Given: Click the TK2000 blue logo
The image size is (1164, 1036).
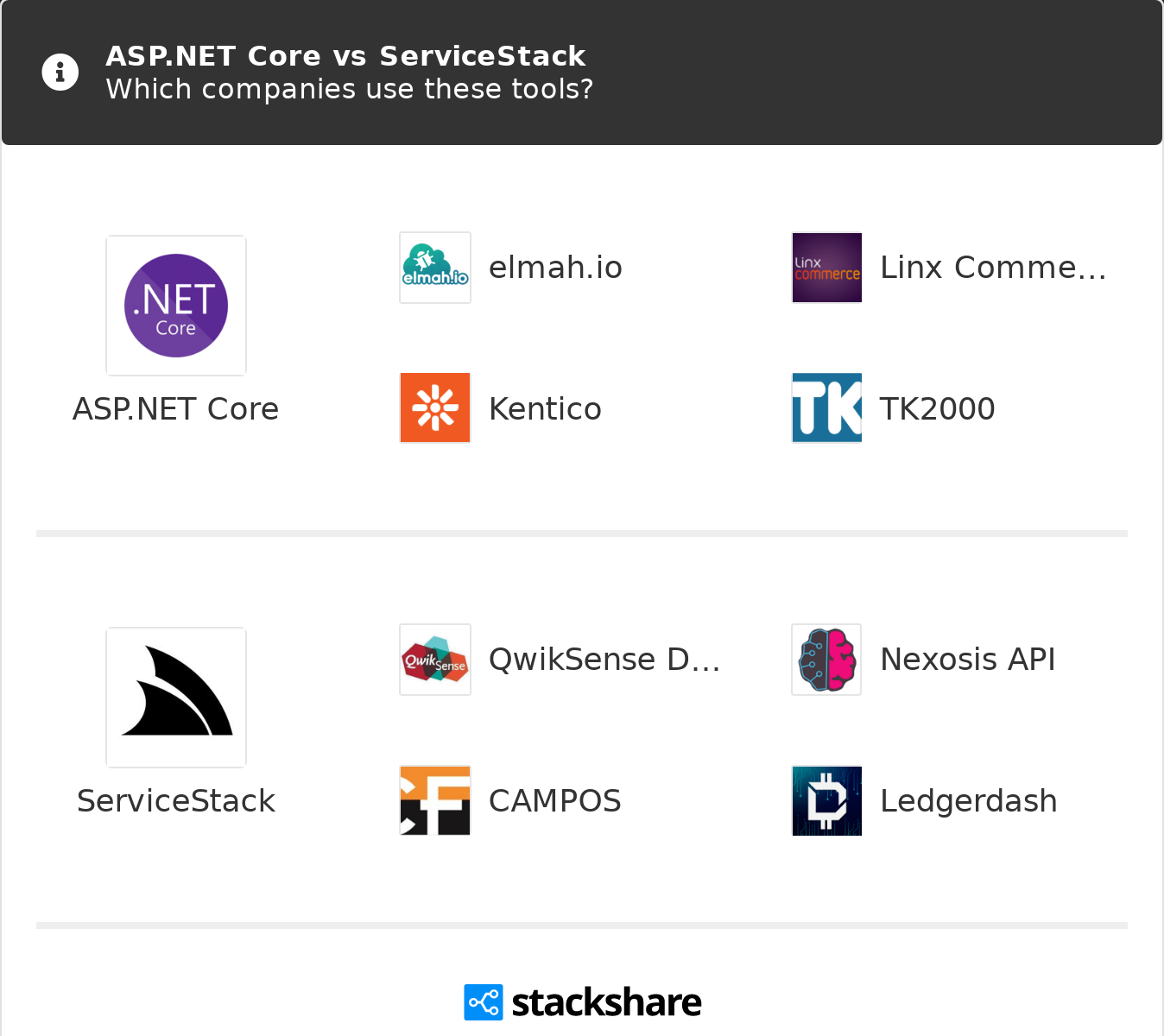Looking at the screenshot, I should (827, 408).
